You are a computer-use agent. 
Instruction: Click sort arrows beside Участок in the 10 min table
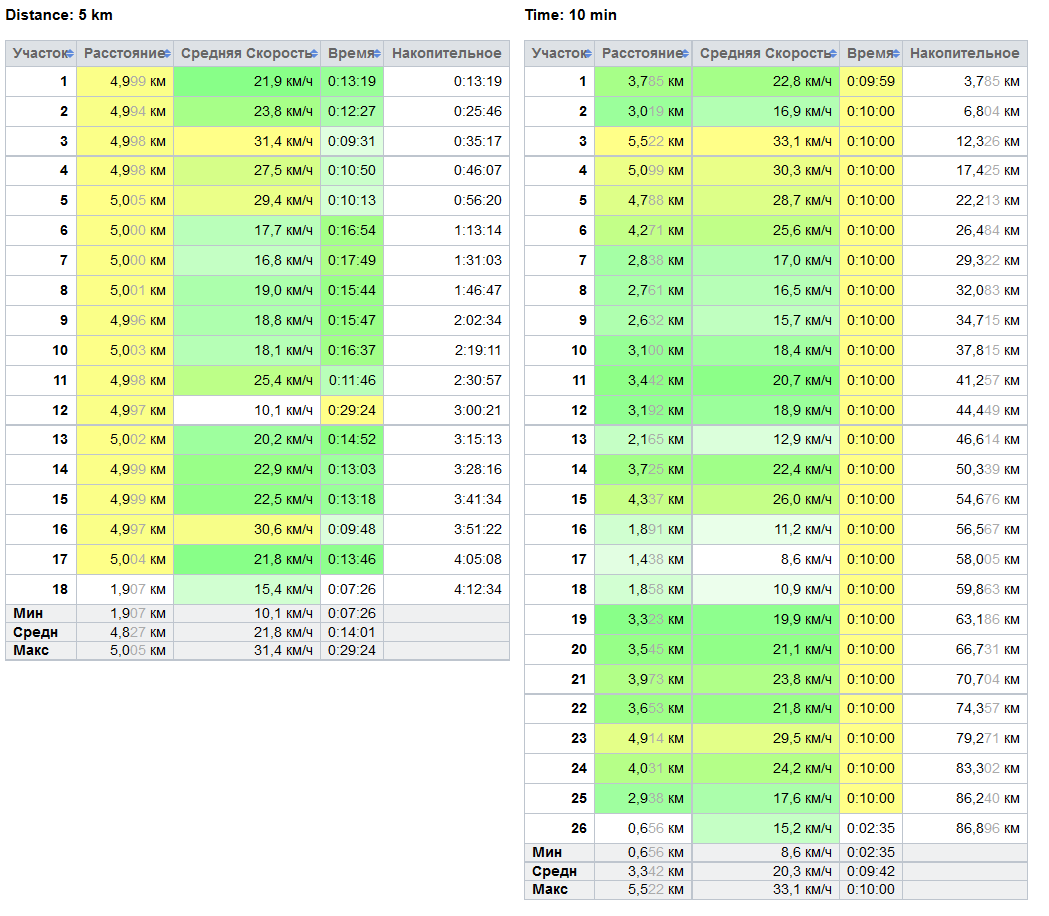[x=589, y=54]
